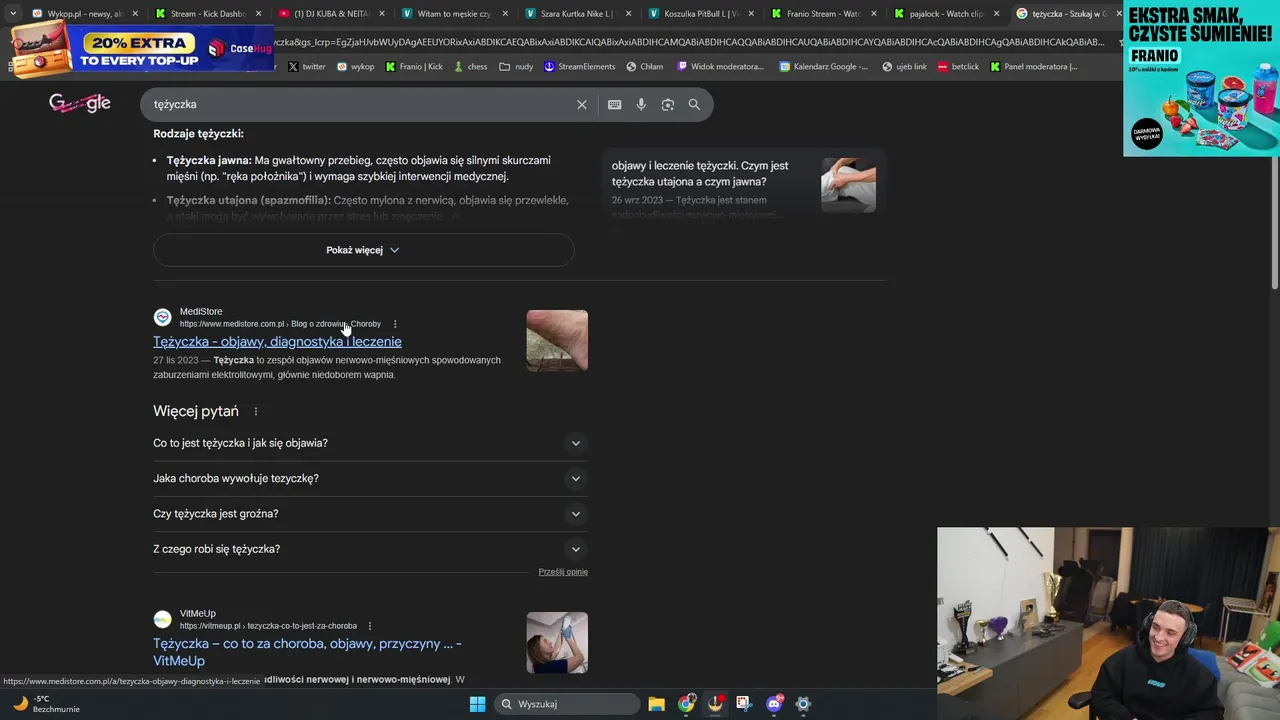
Task: Open the twitter bookmark
Action: click(x=306, y=66)
